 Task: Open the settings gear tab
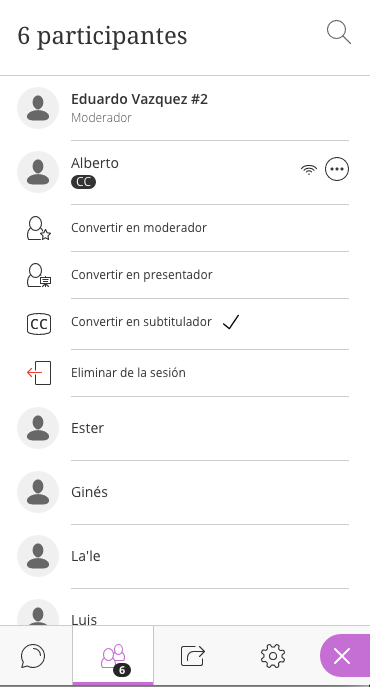pos(273,656)
